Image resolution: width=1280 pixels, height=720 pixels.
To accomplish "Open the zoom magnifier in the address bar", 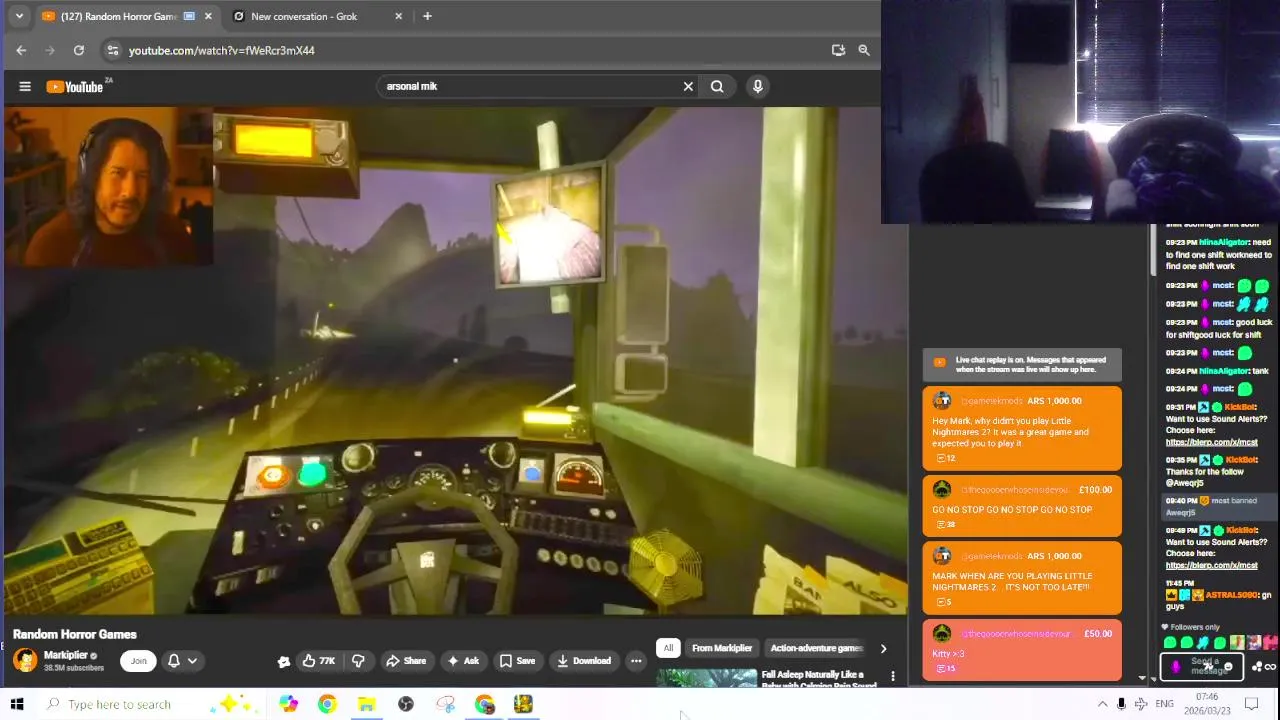I will point(864,50).
